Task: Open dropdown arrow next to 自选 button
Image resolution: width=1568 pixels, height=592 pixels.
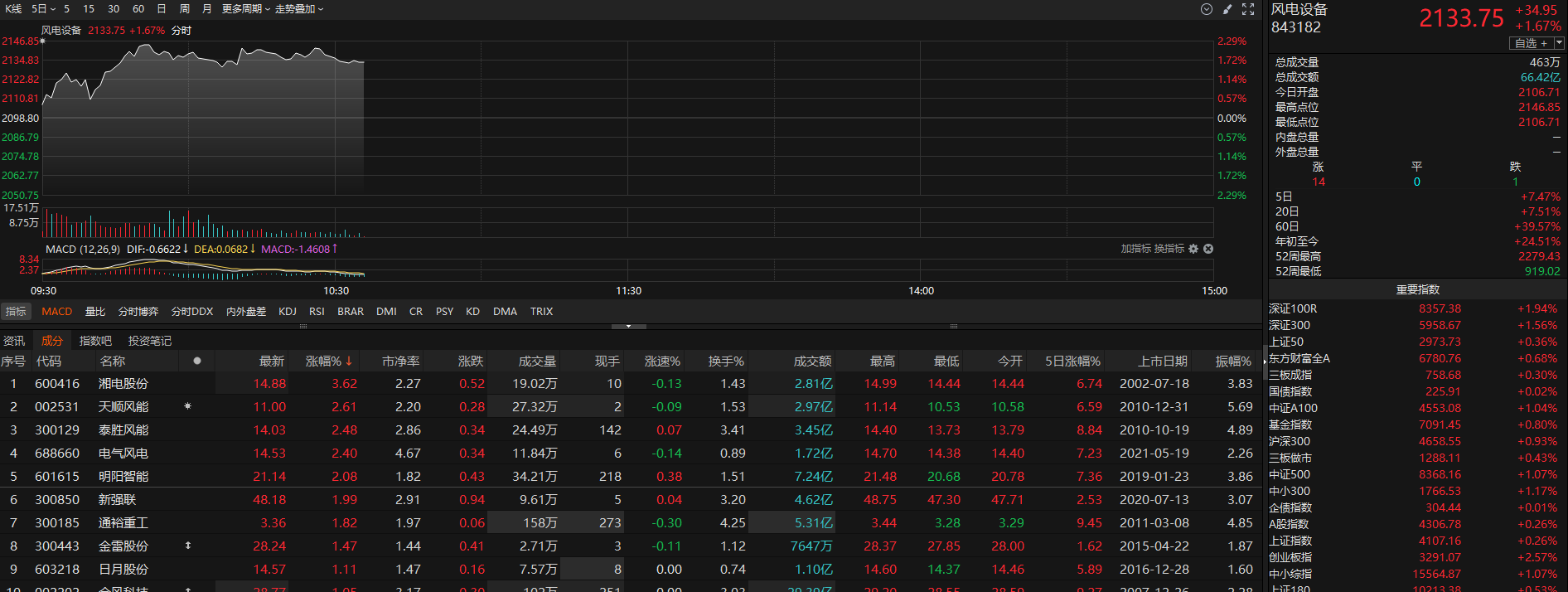Action: click(1559, 43)
